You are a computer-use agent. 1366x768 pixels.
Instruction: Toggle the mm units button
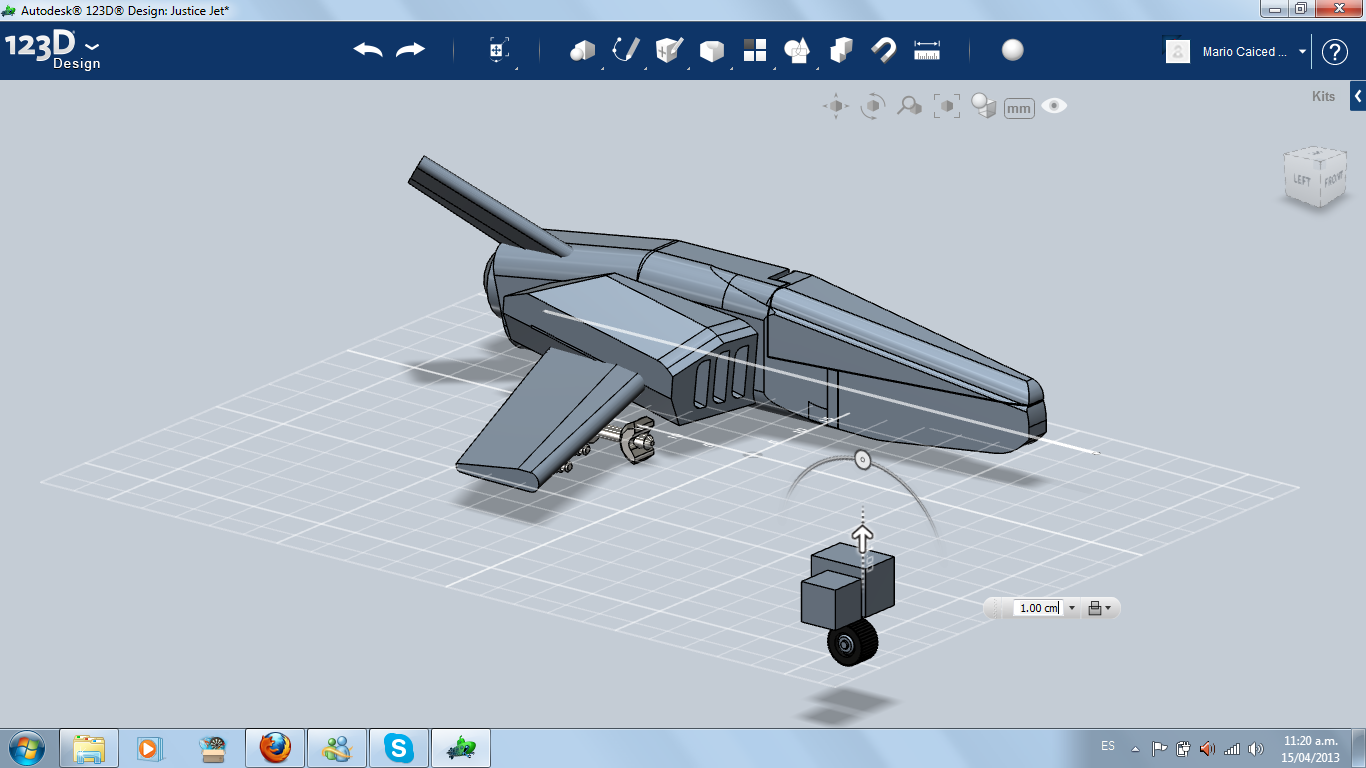pos(1019,108)
